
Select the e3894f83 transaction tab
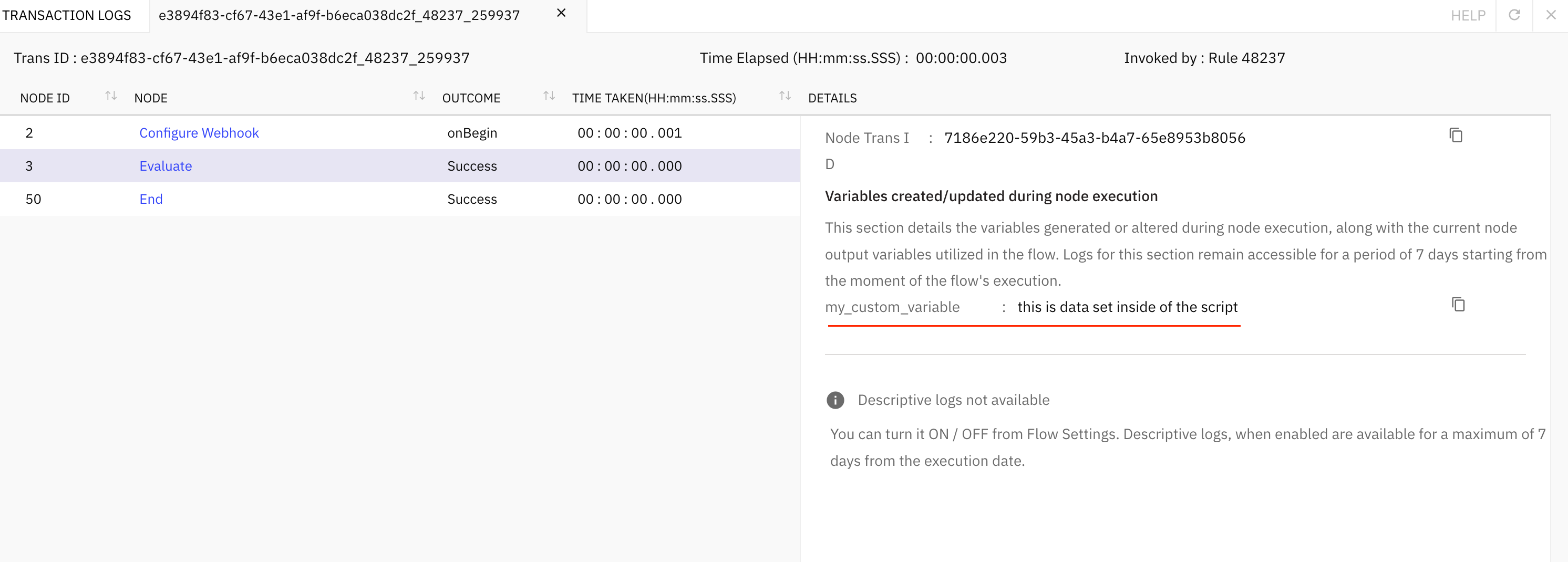point(339,15)
